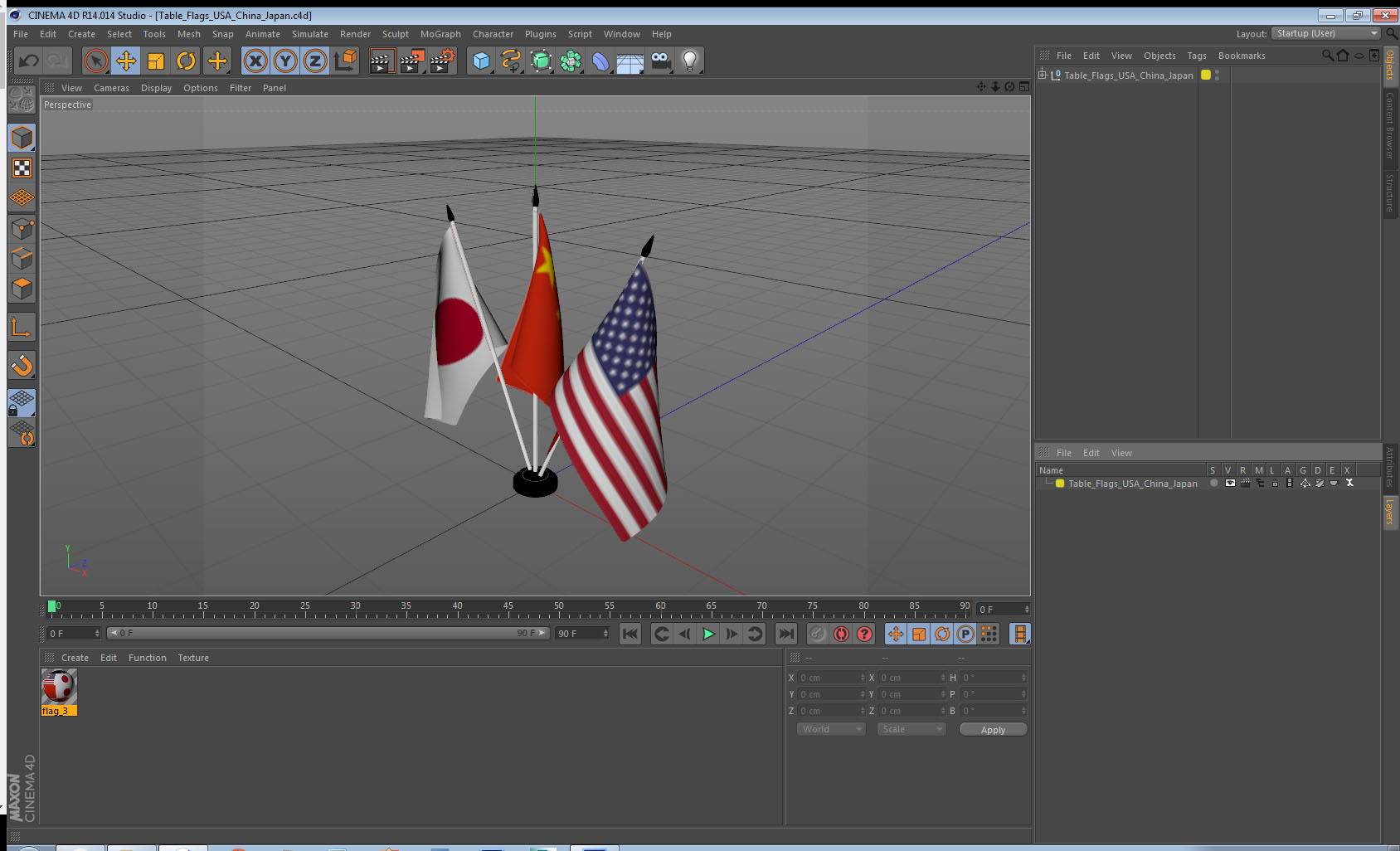The height and width of the screenshot is (851, 1400).
Task: Toggle Enable Snap magnet
Action: pos(22,365)
